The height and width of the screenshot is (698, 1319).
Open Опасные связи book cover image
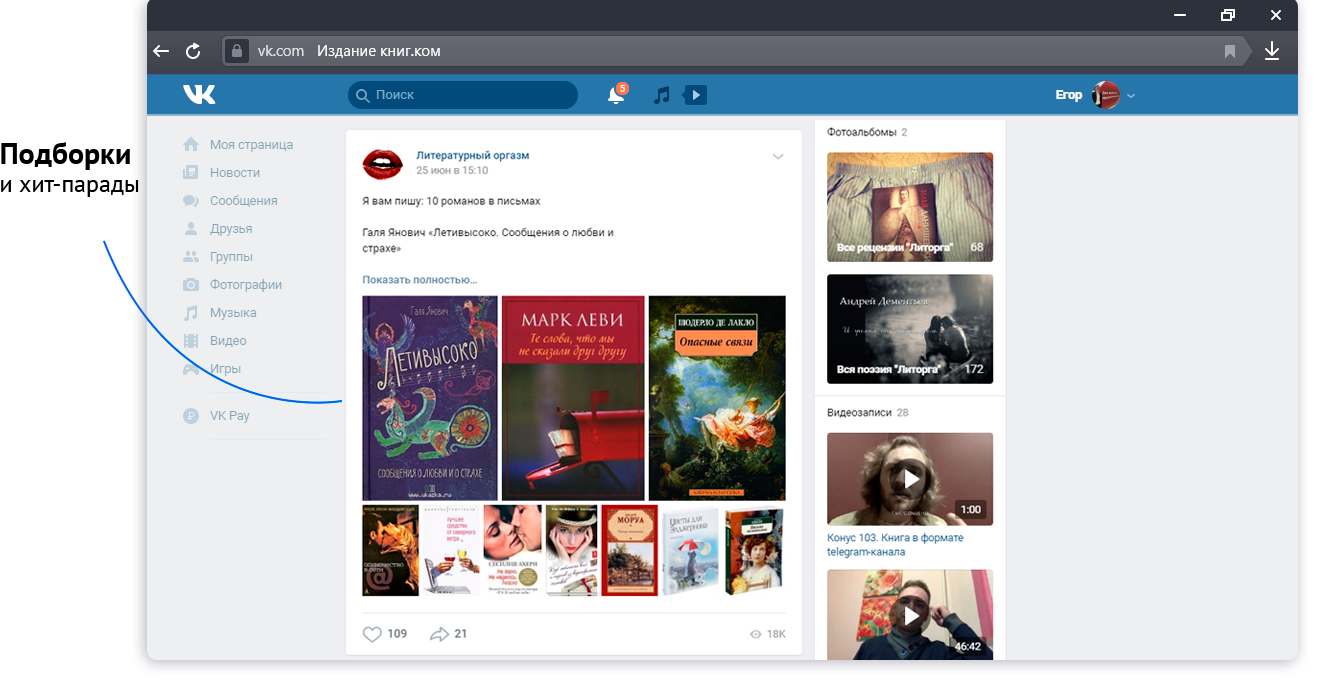717,398
